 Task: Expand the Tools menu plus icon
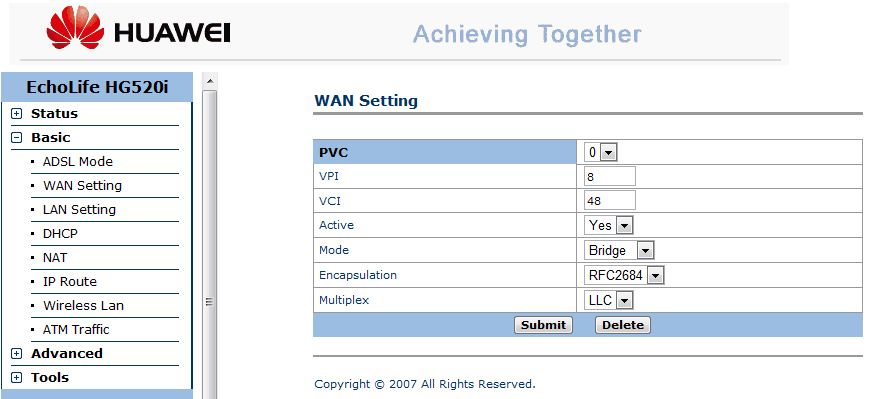coord(16,377)
